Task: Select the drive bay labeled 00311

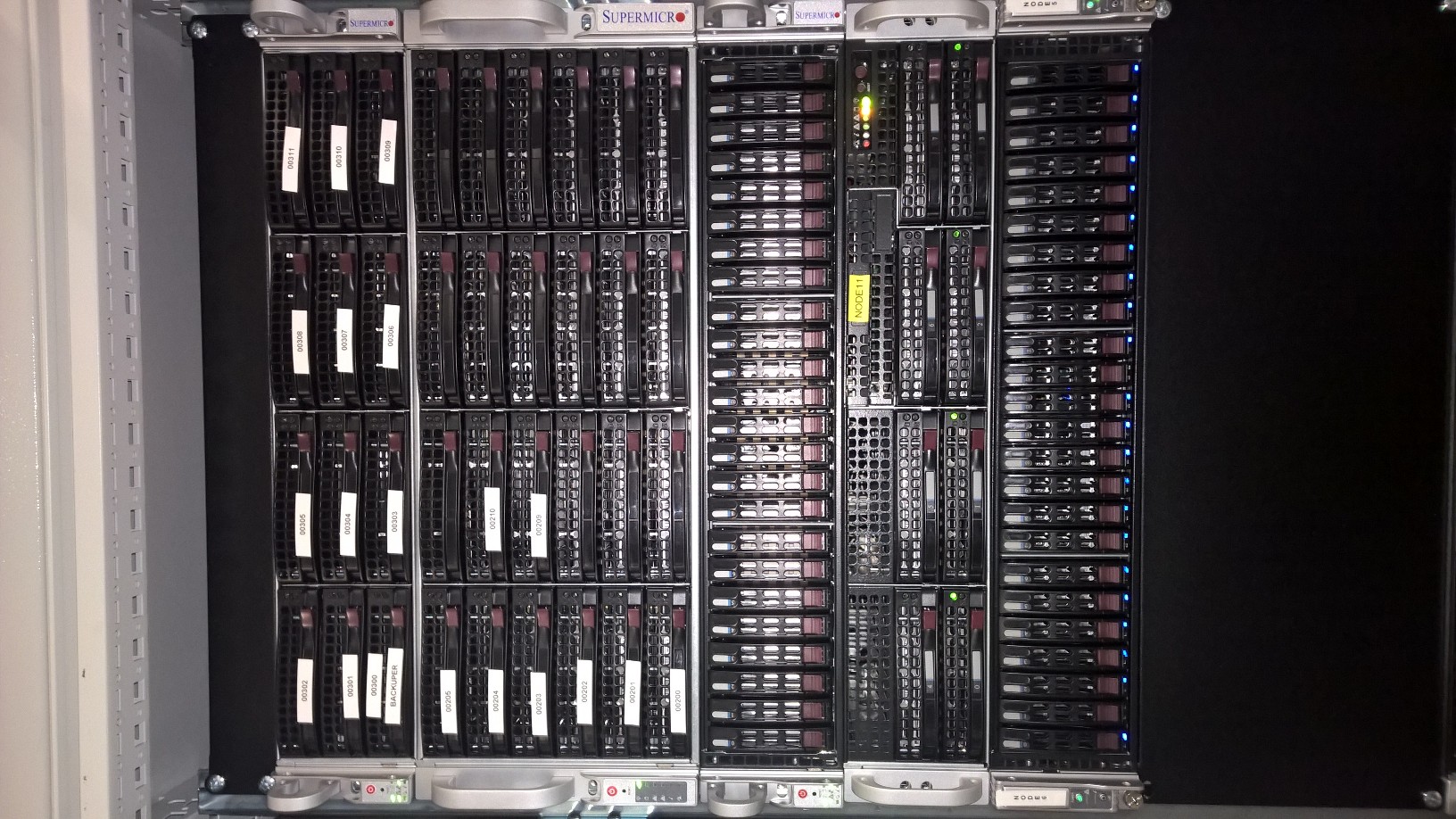Action: point(290,159)
